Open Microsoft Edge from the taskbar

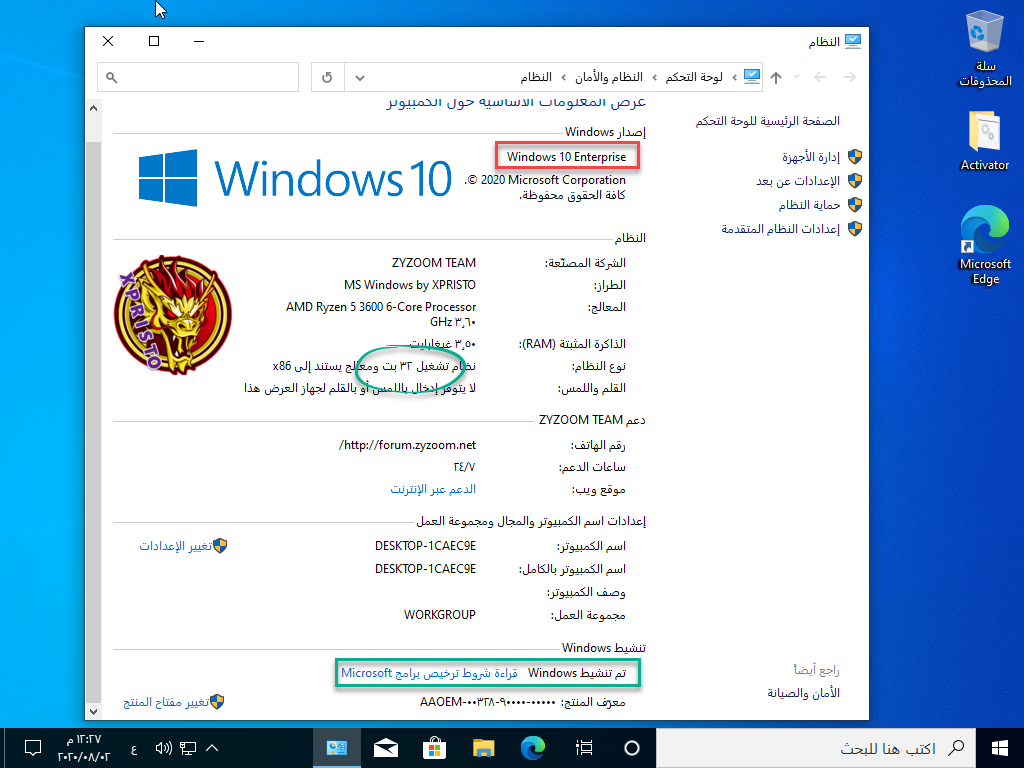point(533,748)
